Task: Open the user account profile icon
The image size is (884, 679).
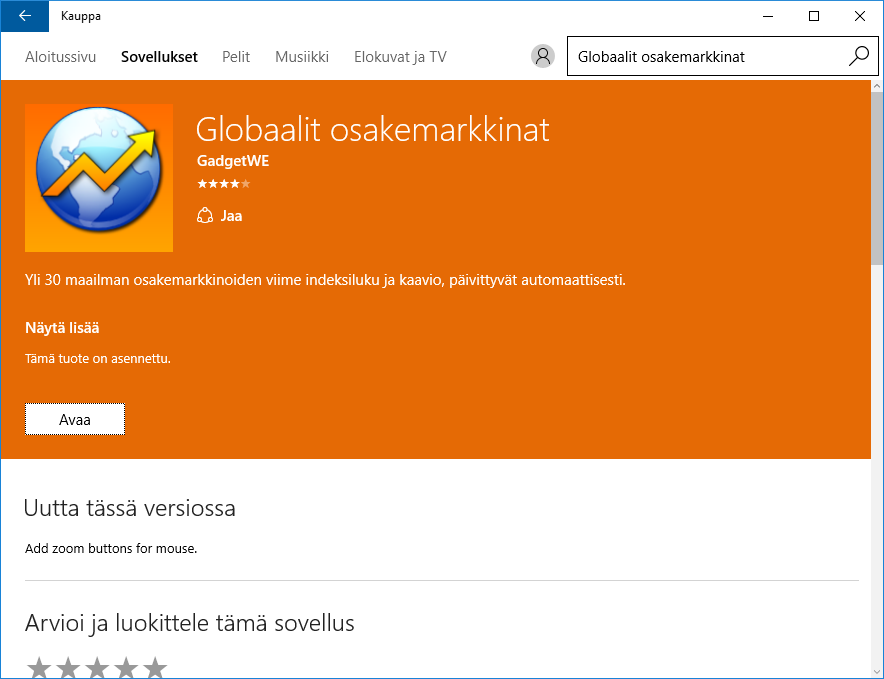Action: (x=543, y=57)
